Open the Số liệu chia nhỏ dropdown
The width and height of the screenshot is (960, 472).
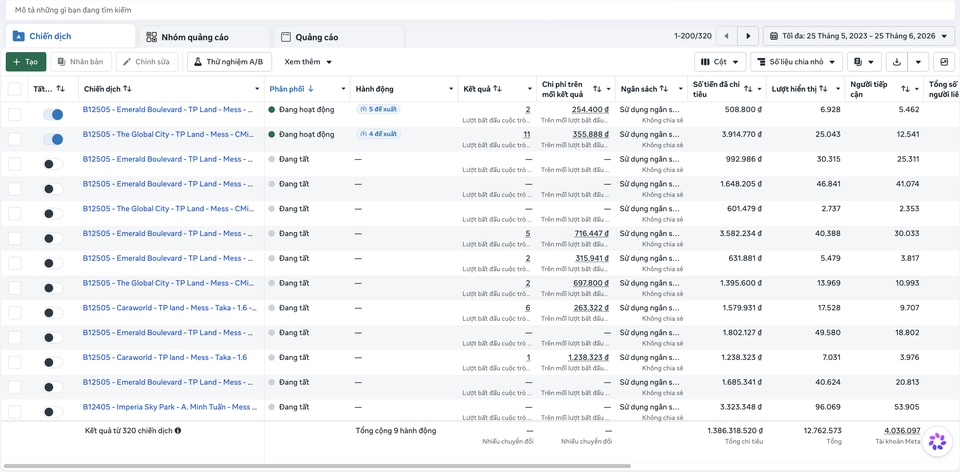(797, 62)
